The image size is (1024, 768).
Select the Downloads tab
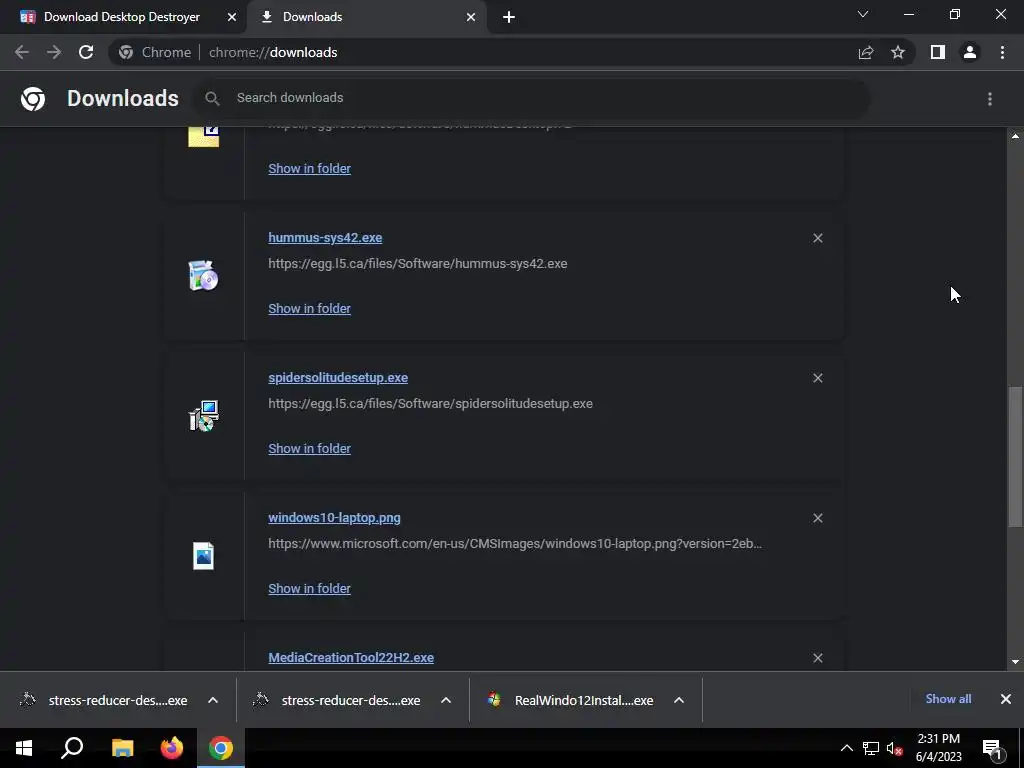pyautogui.click(x=366, y=17)
